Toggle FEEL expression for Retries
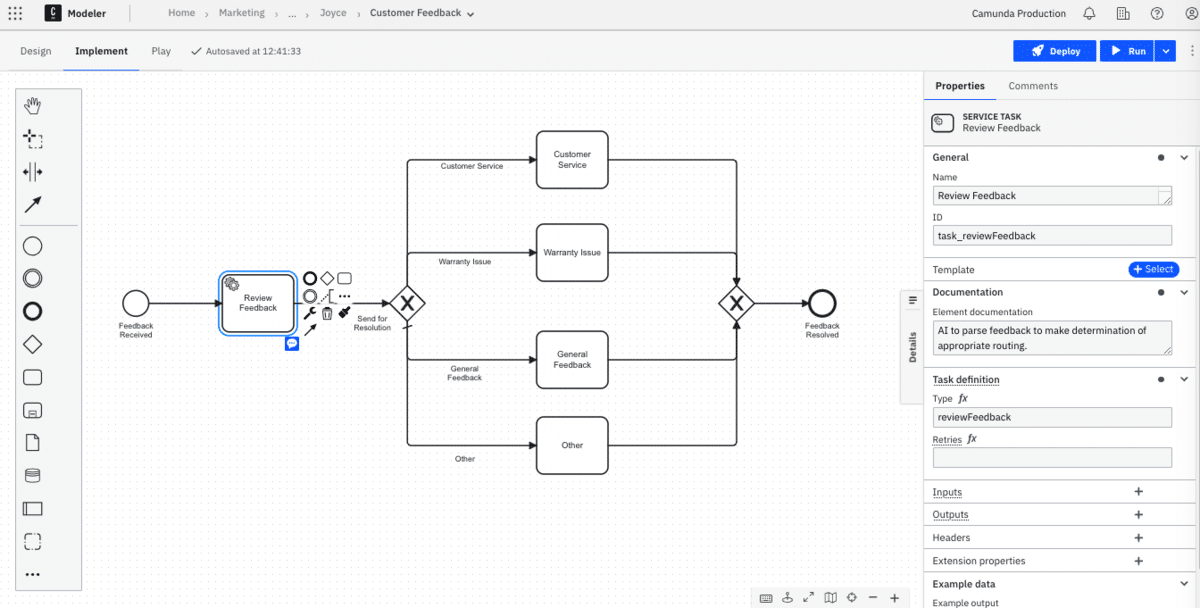This screenshot has width=1200, height=608. [972, 439]
